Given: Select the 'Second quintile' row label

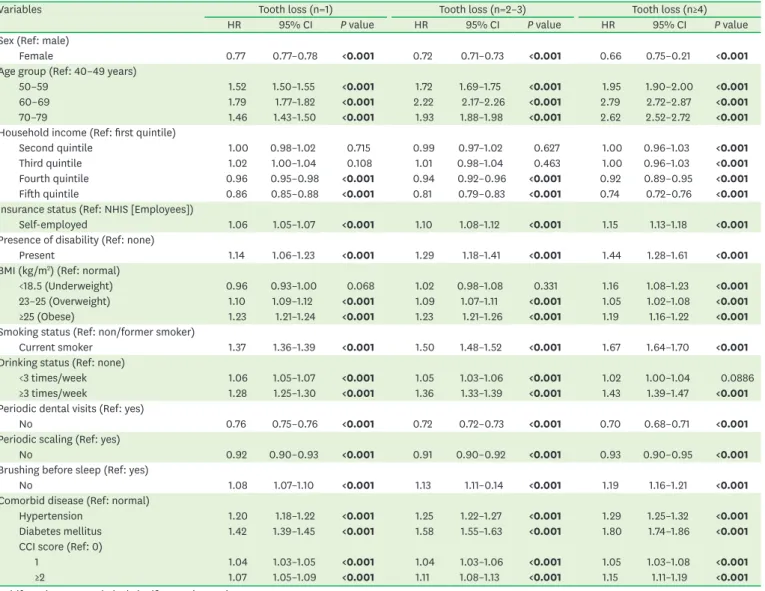Looking at the screenshot, I should [56, 148].
